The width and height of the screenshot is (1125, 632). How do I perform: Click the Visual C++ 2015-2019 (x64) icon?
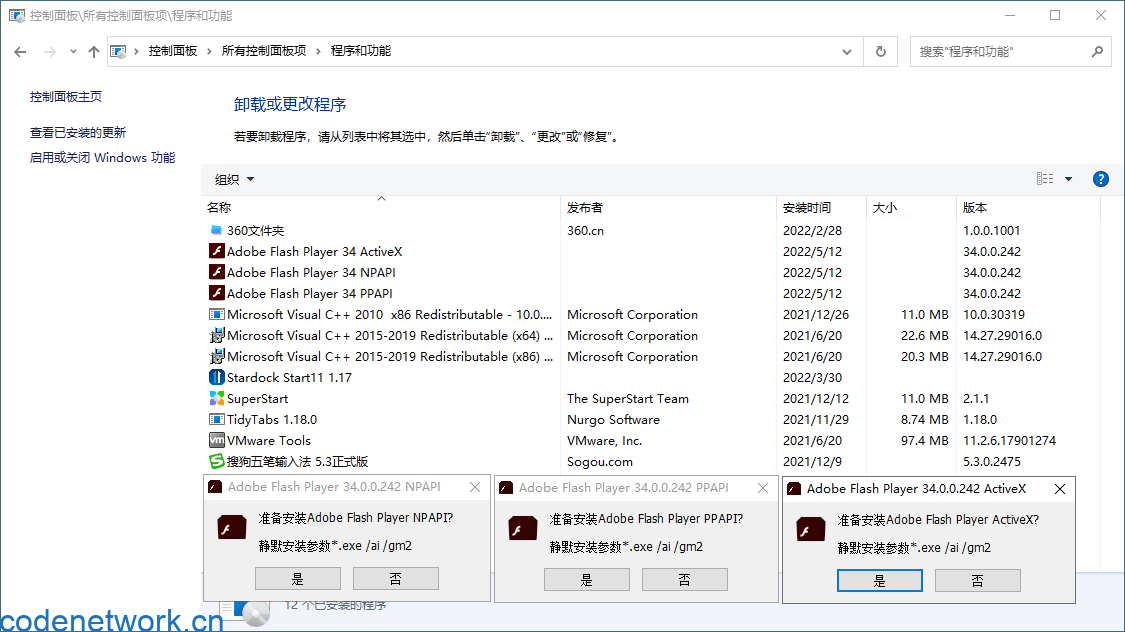217,335
